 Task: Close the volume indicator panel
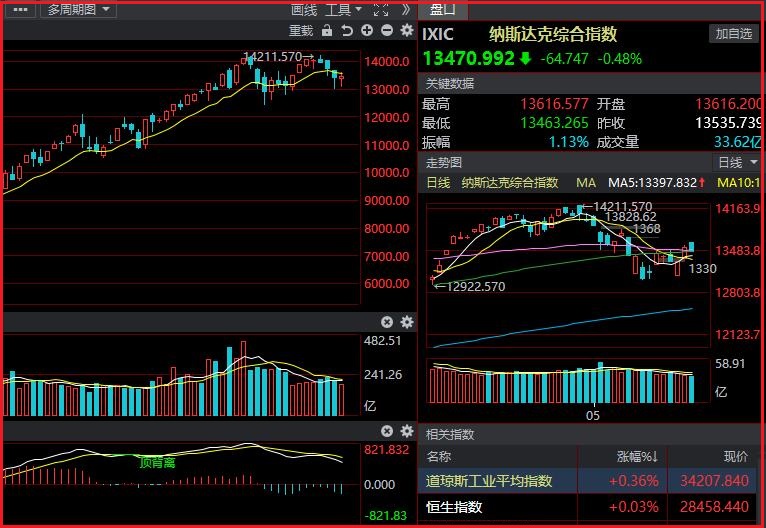click(x=387, y=322)
